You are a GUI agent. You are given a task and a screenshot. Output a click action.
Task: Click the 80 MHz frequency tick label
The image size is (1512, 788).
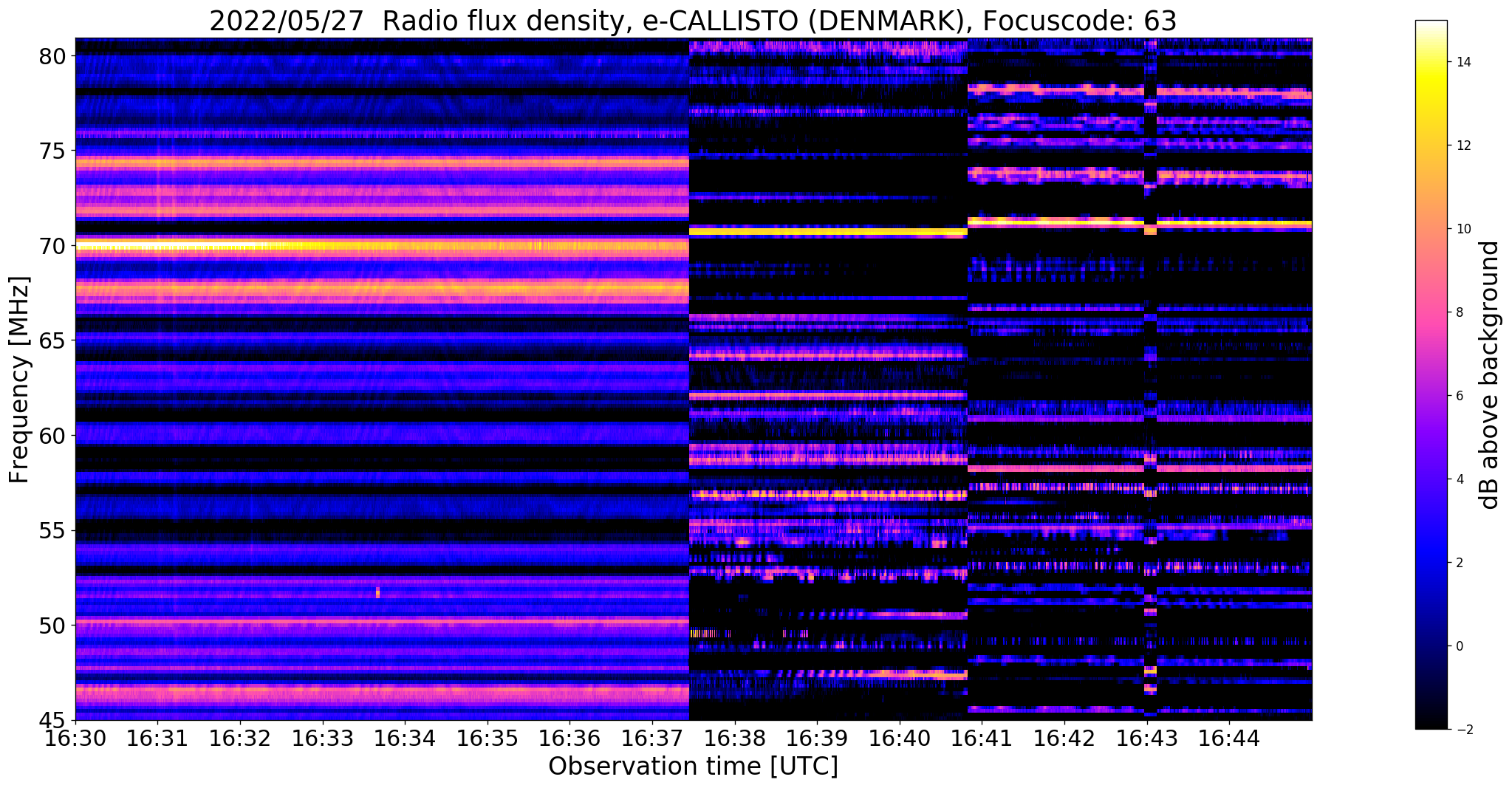(53, 56)
